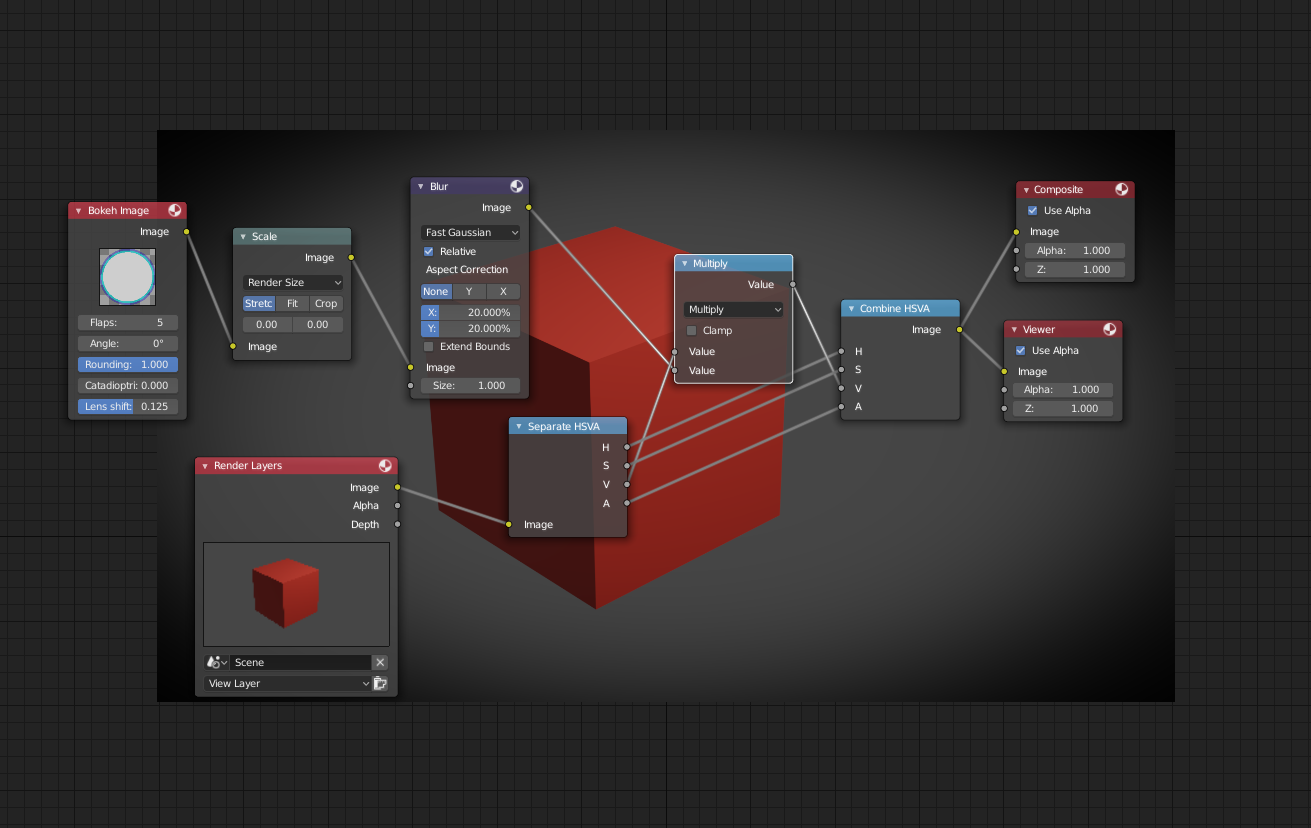Click the Rounding slider in Bokeh Image
The image size is (1311, 828).
coord(128,364)
